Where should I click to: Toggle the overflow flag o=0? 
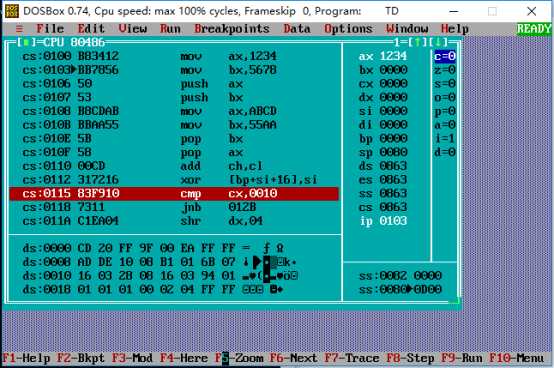(x=445, y=97)
